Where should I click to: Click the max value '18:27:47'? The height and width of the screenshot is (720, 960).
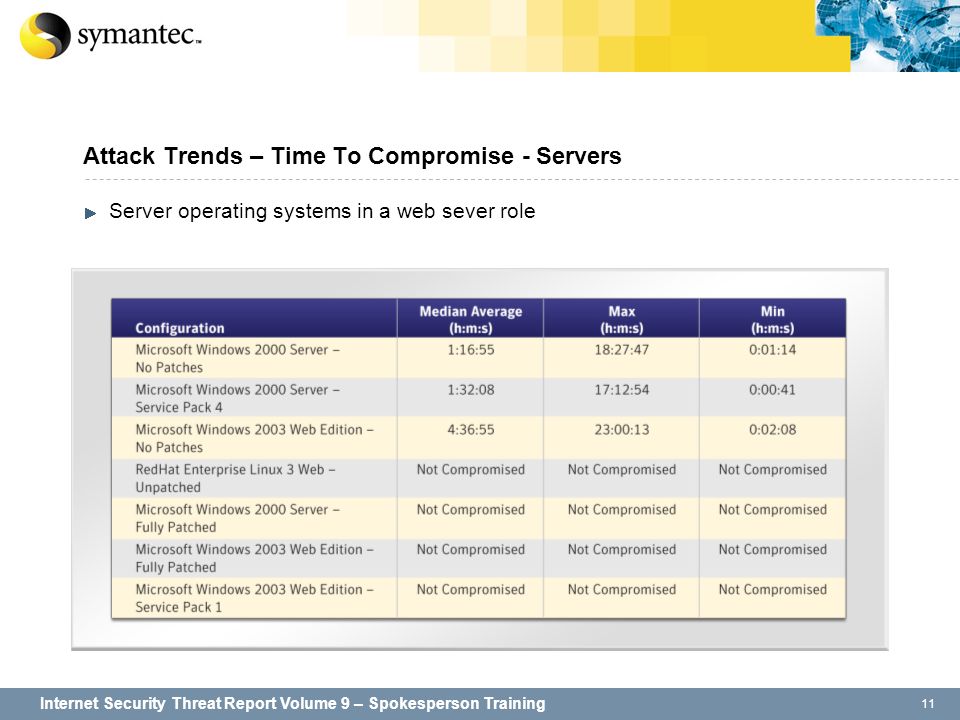[621, 350]
